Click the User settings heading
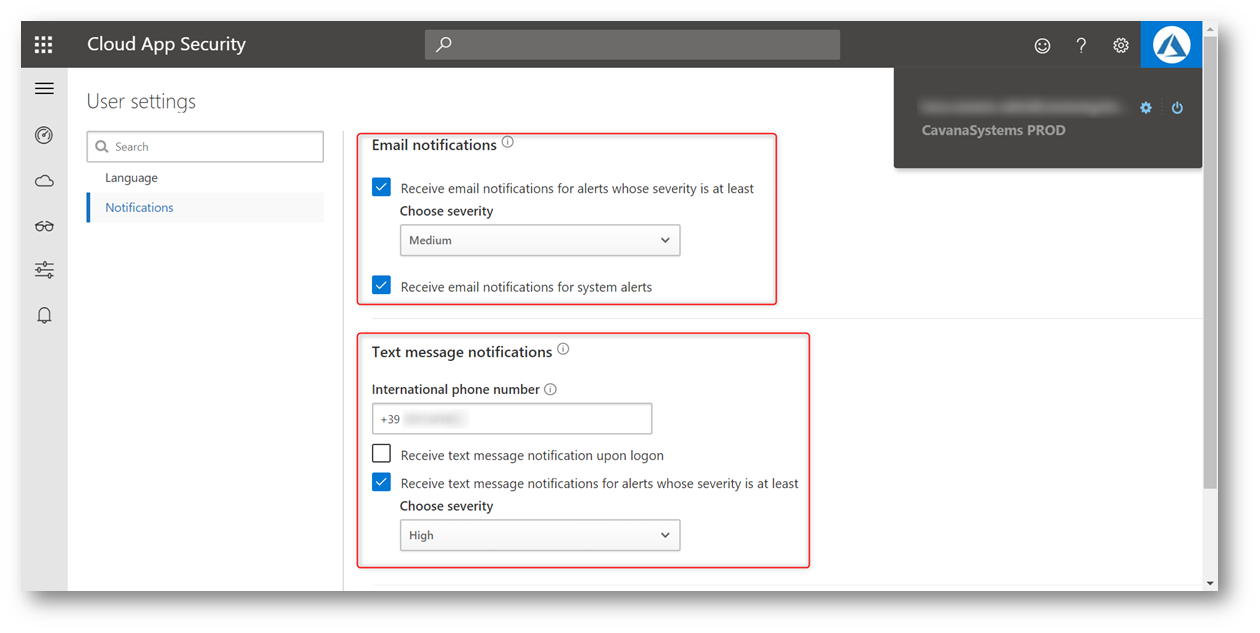This screenshot has width=1260, height=633. (x=141, y=101)
